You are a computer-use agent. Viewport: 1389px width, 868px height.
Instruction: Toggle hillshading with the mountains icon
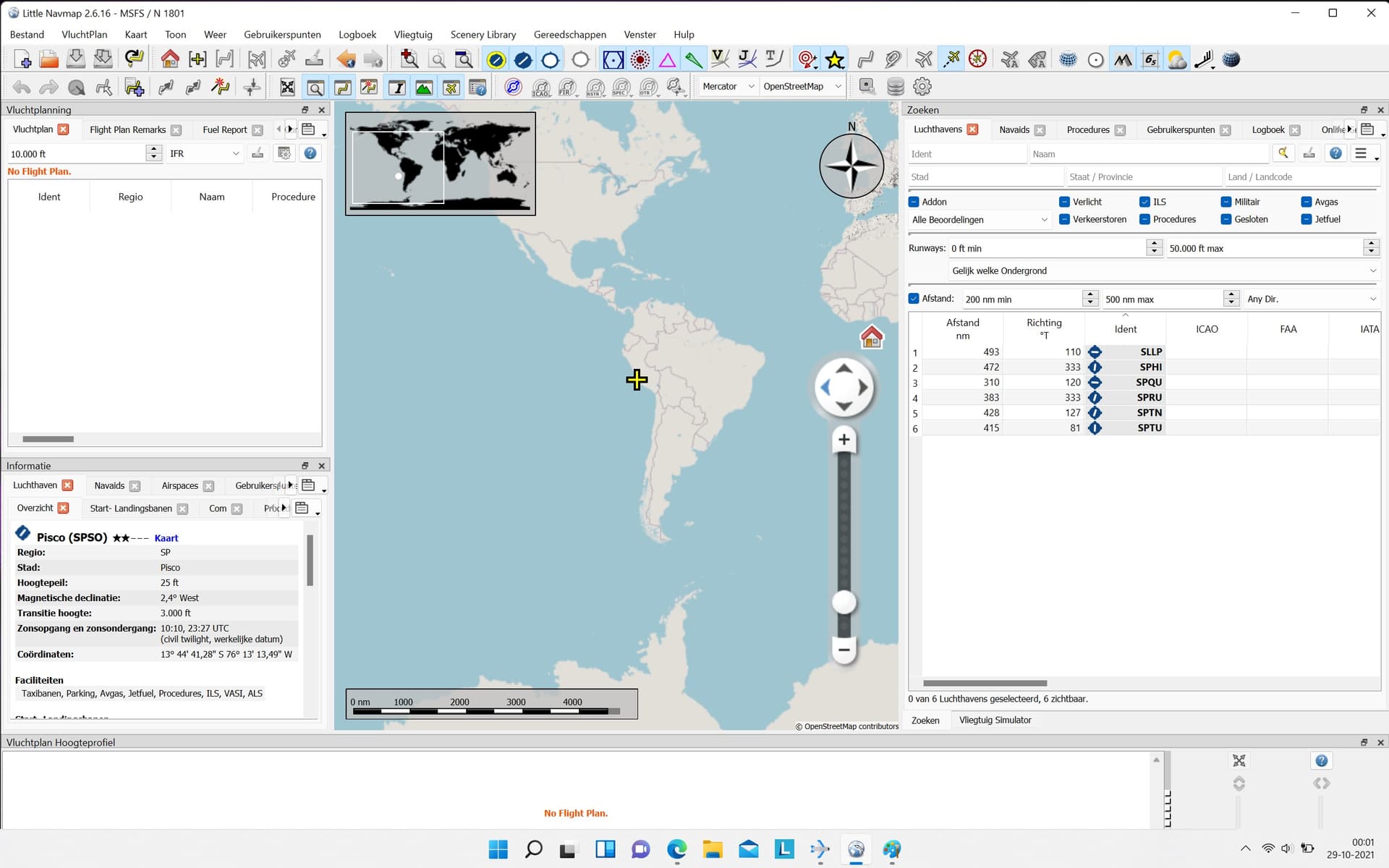[x=1123, y=59]
